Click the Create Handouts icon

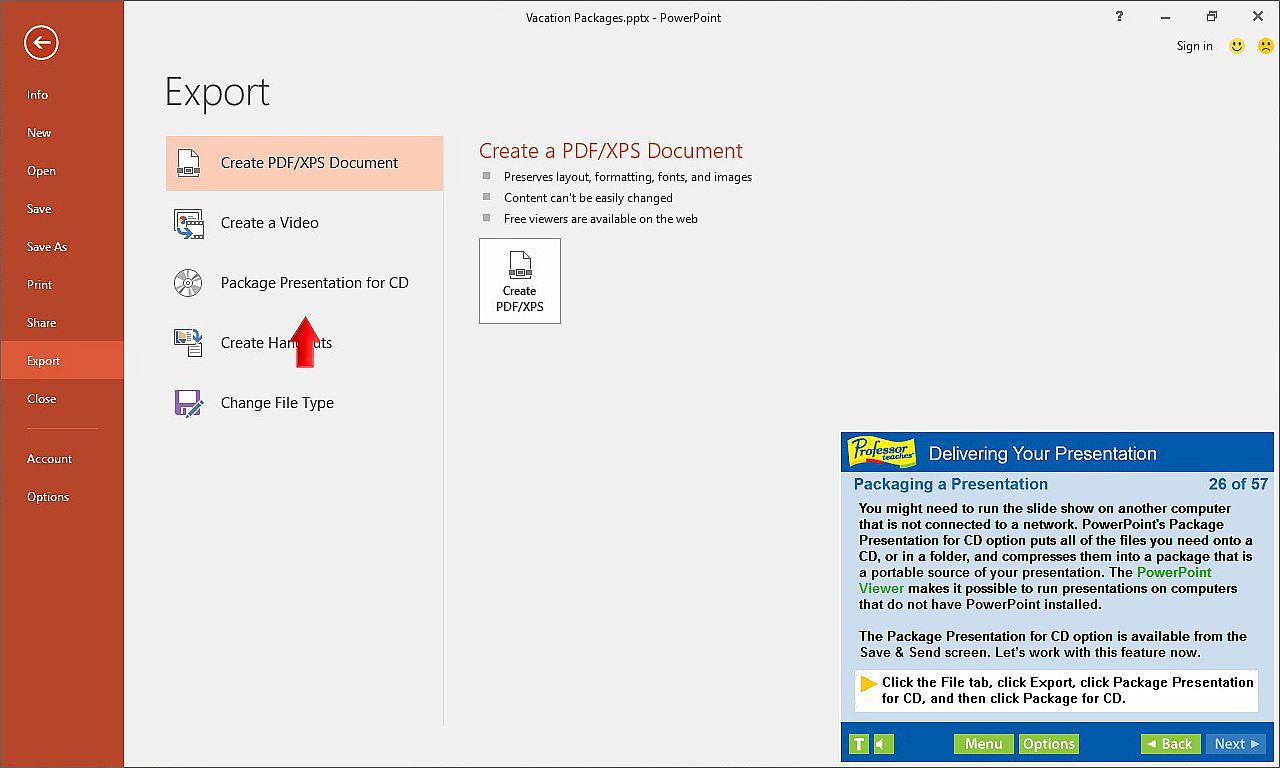188,343
